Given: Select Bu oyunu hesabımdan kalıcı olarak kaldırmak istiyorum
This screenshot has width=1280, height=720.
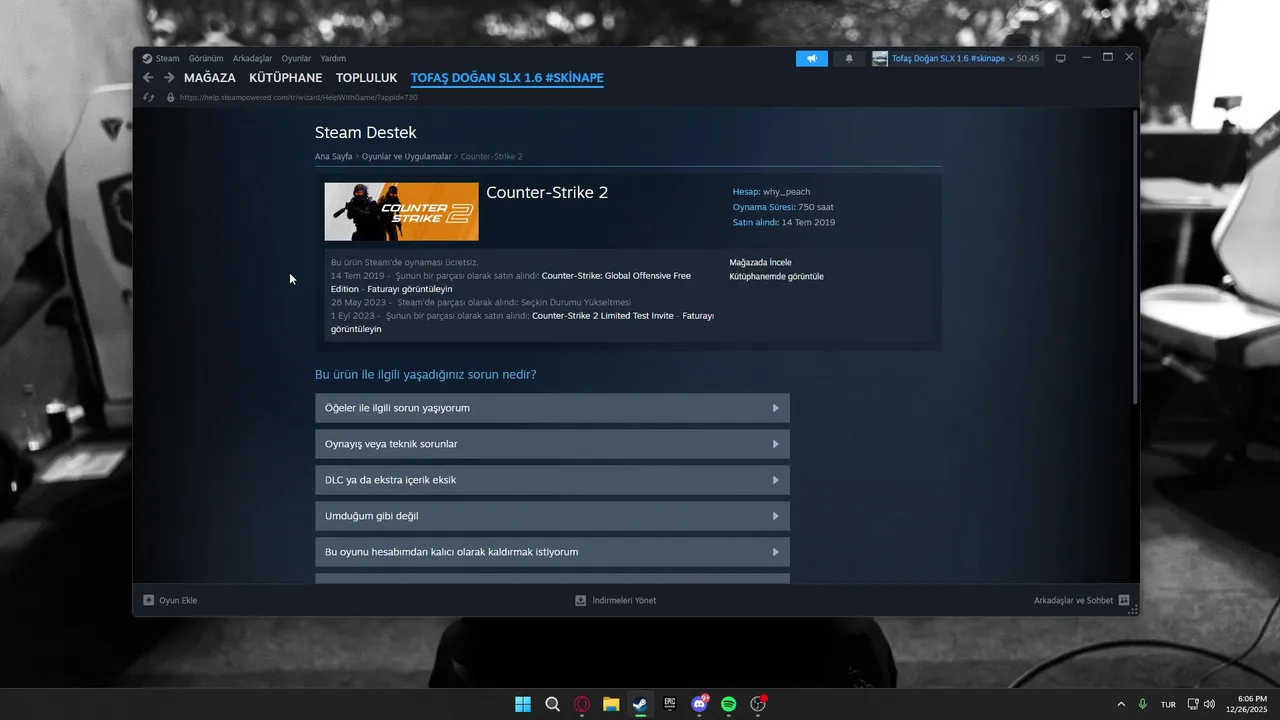Looking at the screenshot, I should coord(552,552).
